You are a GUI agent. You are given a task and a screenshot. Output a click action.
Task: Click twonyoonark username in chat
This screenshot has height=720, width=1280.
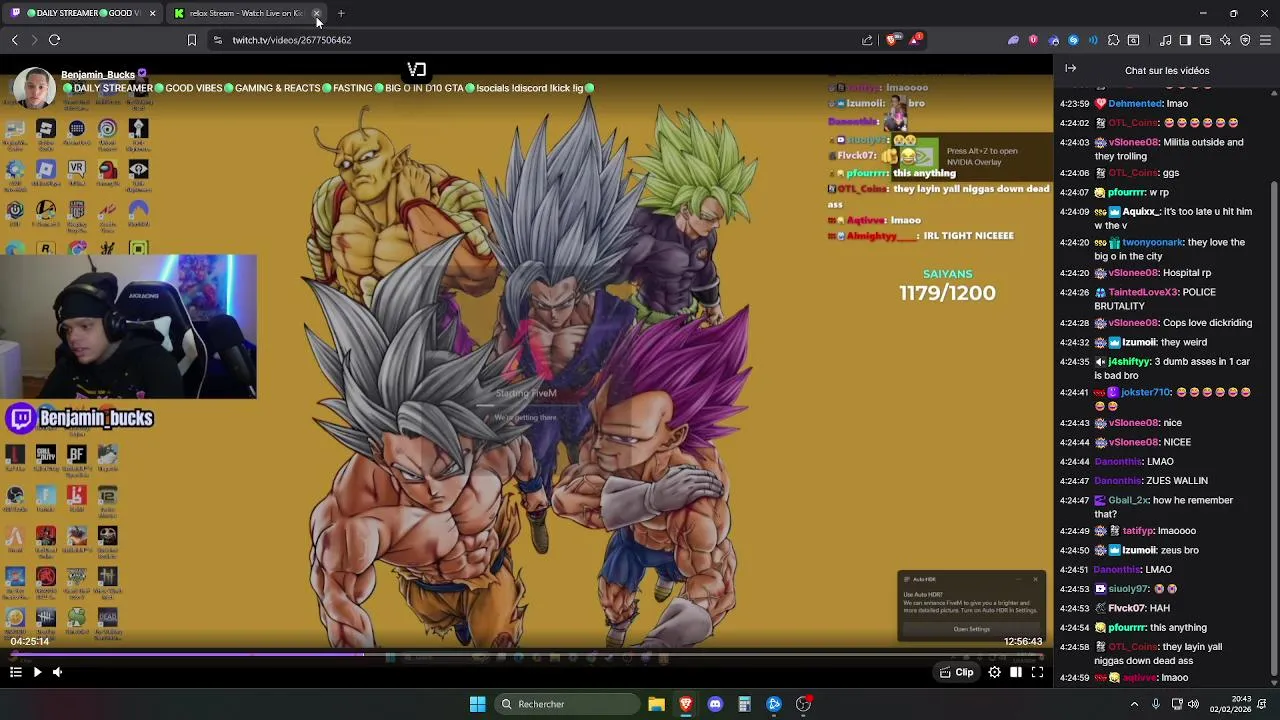pos(1155,242)
